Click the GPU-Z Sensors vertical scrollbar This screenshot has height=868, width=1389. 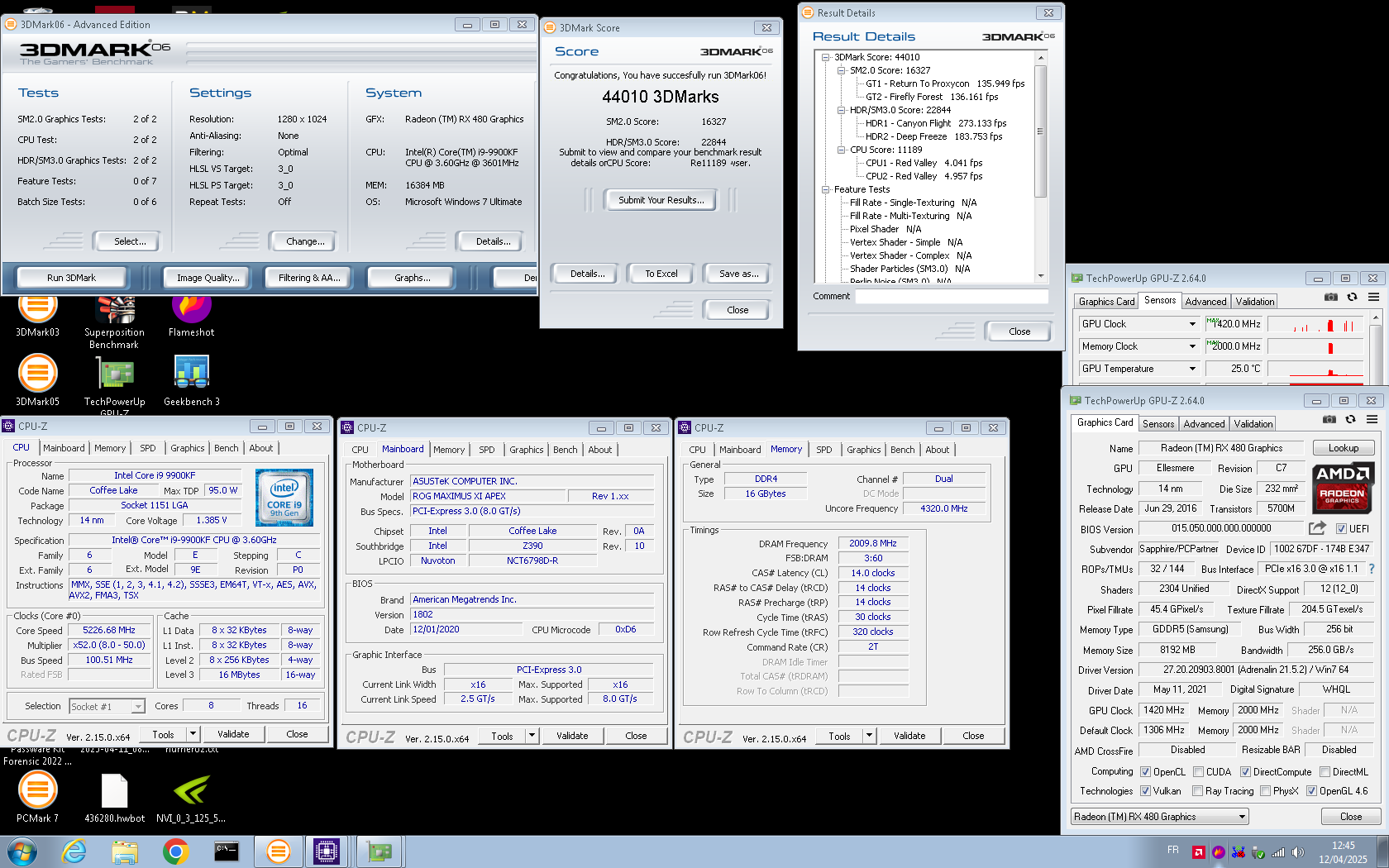click(x=1376, y=347)
